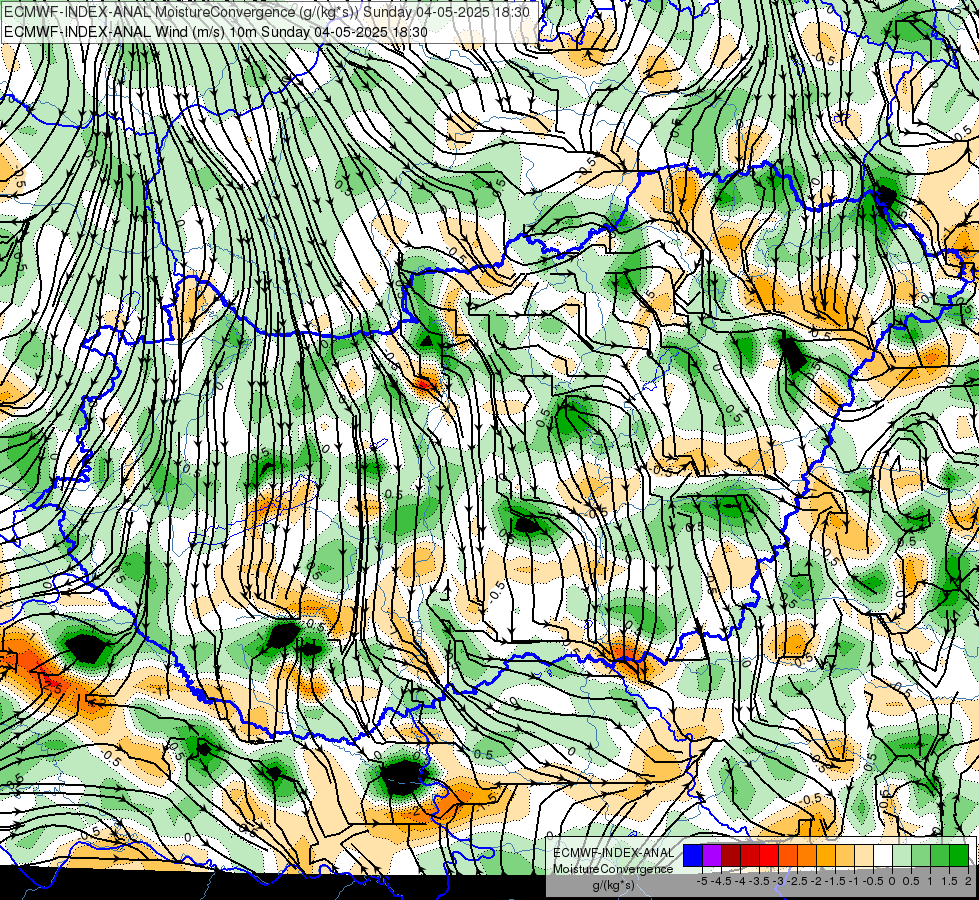Click the legend text MoistureConvergence
This screenshot has width=979, height=900.
coord(613,869)
